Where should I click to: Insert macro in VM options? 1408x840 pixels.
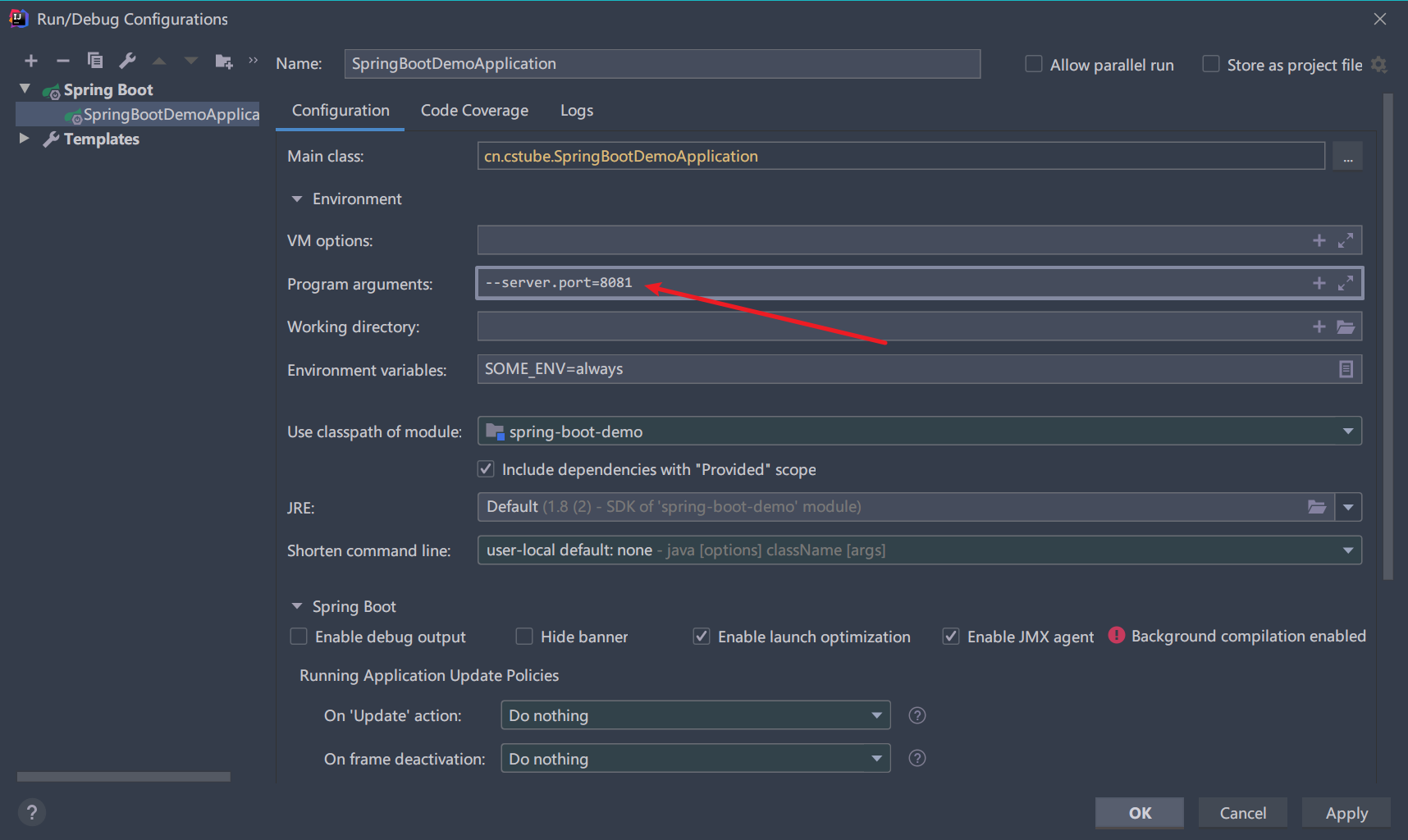pos(1319,240)
